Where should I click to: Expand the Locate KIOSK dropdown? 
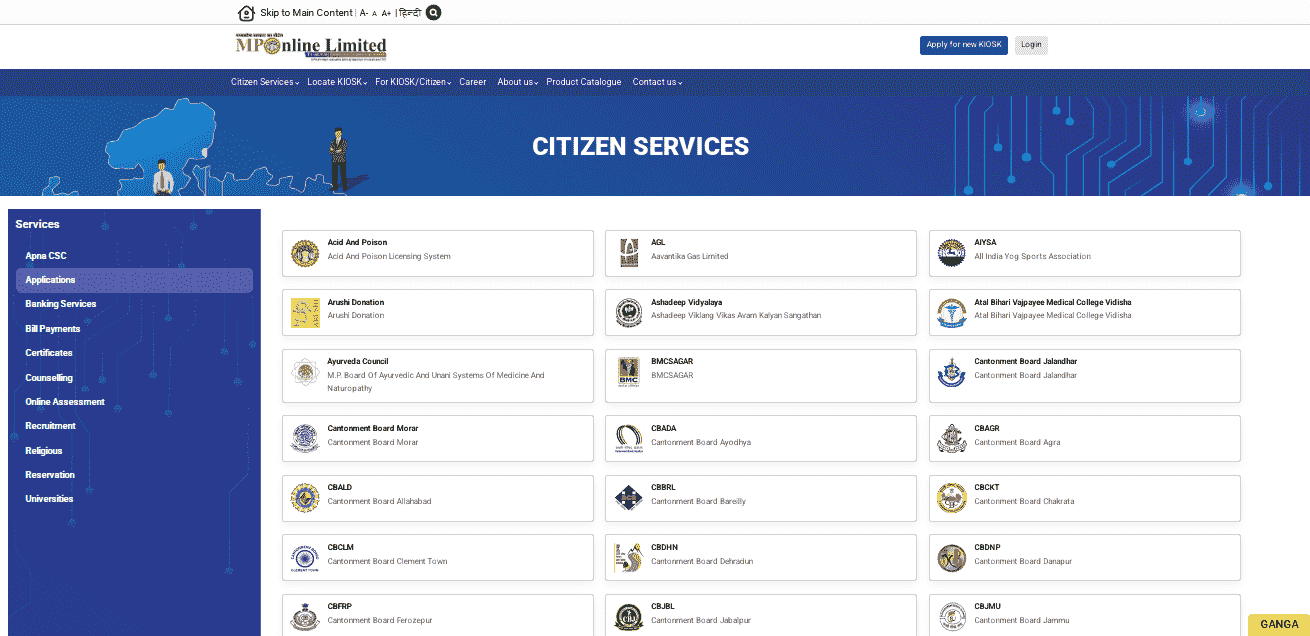click(x=337, y=82)
